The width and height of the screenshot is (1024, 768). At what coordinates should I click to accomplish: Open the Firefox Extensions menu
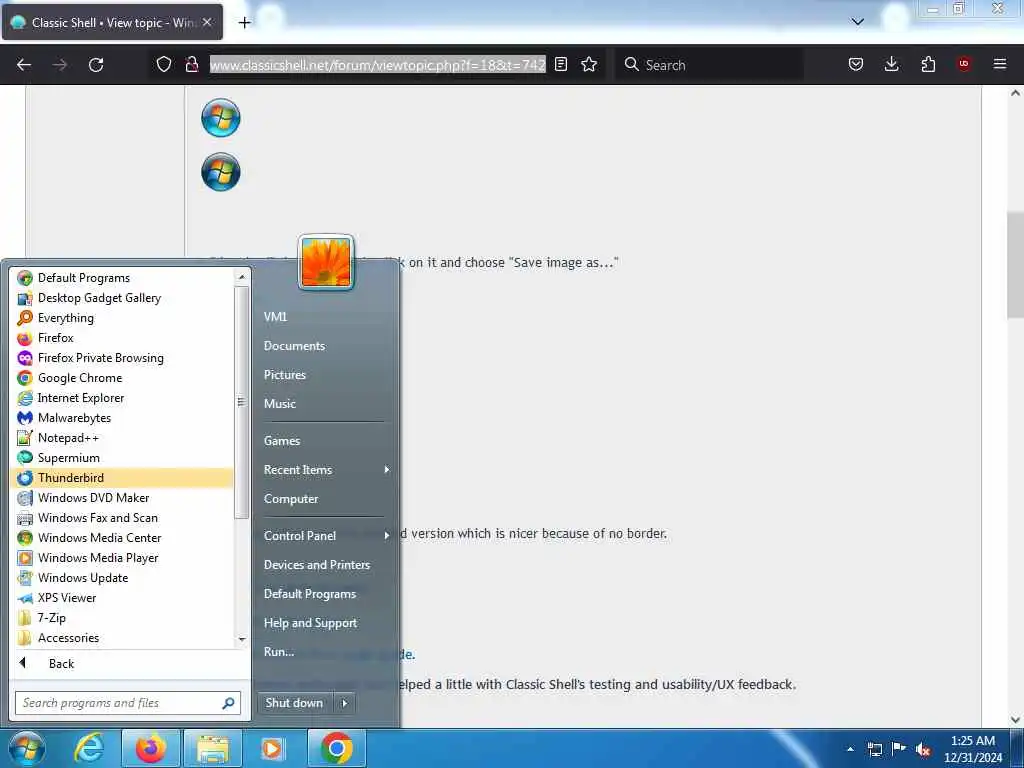click(928, 64)
